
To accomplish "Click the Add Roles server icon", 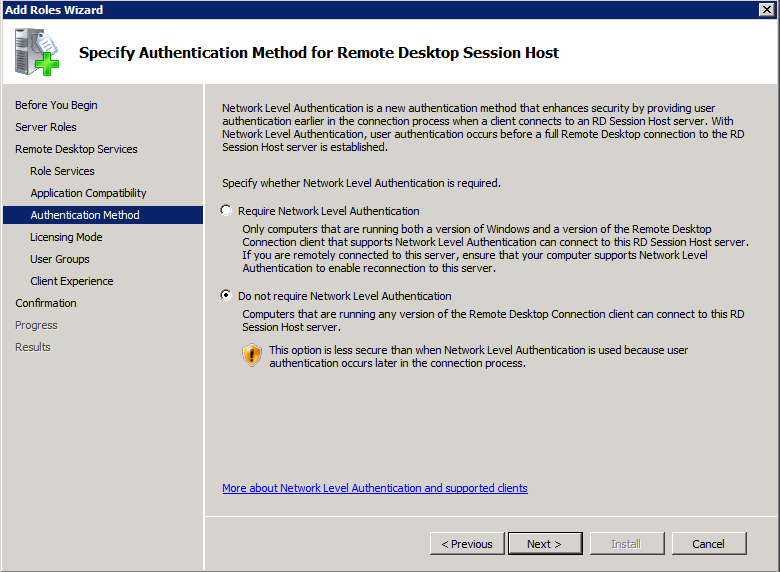I will [36, 52].
